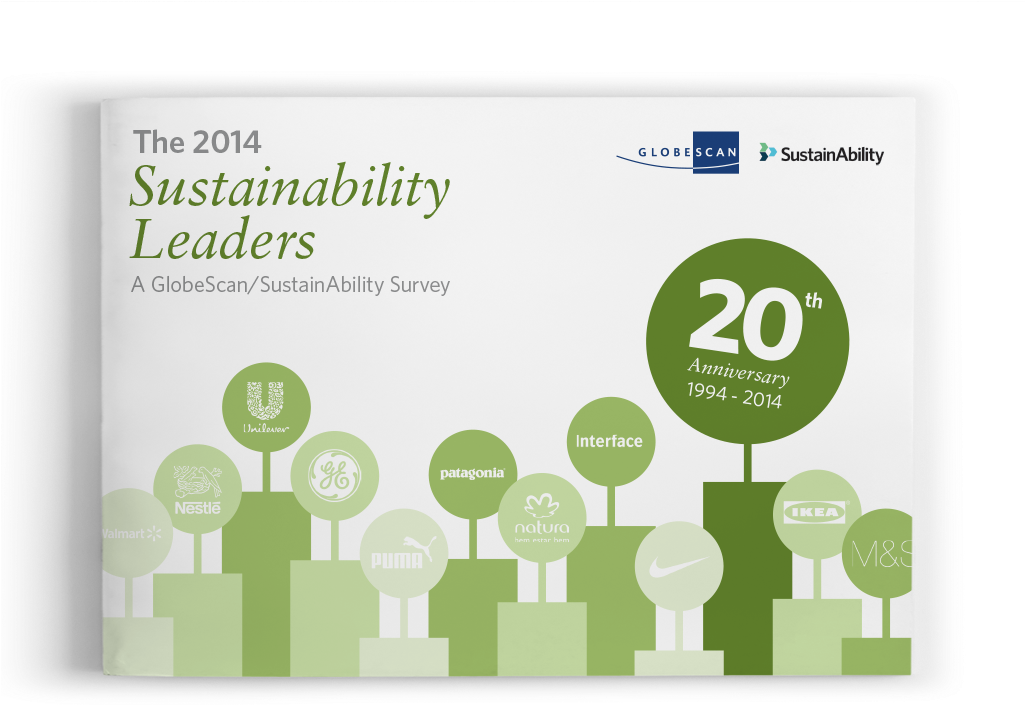Click the '1994 - 2014' date text
This screenshot has width=1025, height=710.
(734, 395)
